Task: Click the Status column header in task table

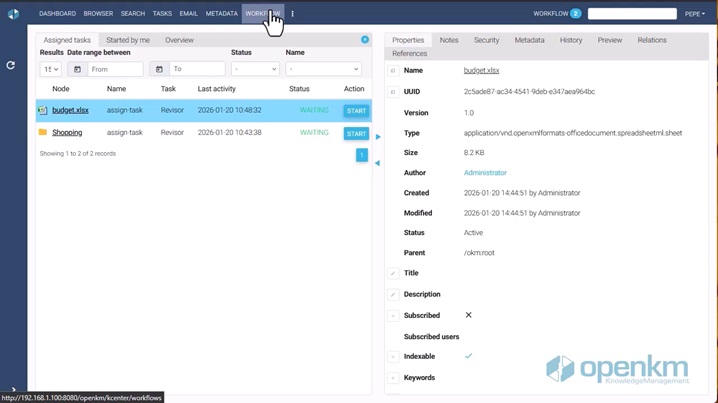Action: pyautogui.click(x=299, y=89)
